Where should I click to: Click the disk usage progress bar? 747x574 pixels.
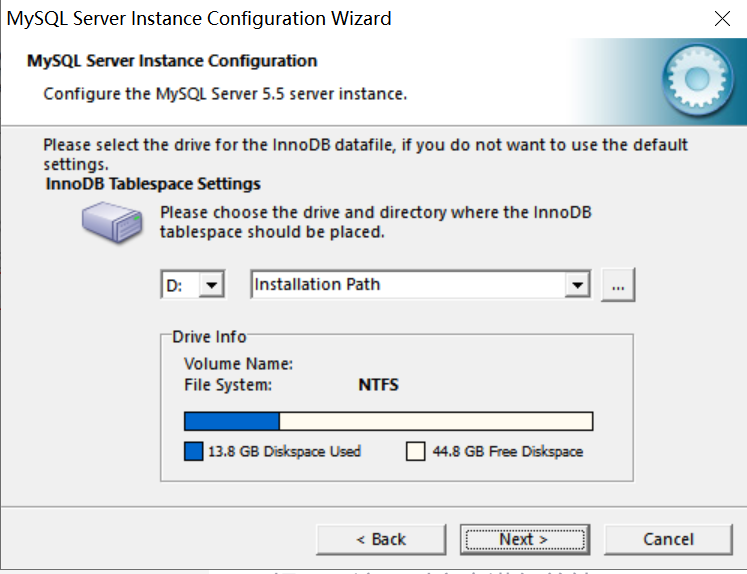[x=389, y=422]
